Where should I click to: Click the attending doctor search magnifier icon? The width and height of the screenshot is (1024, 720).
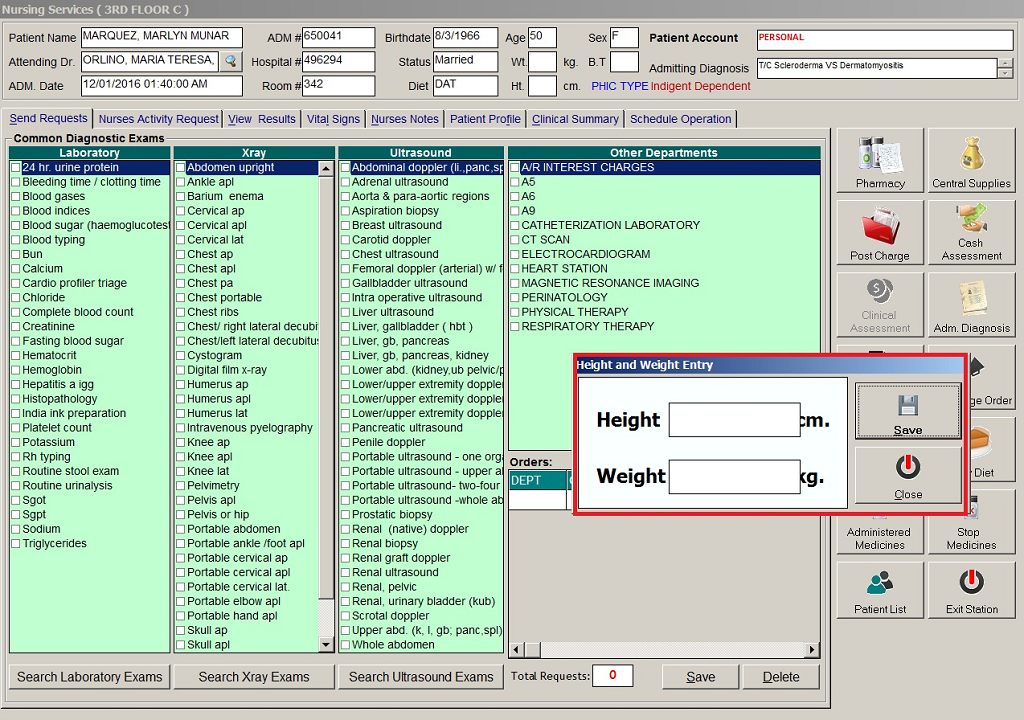coord(231,61)
